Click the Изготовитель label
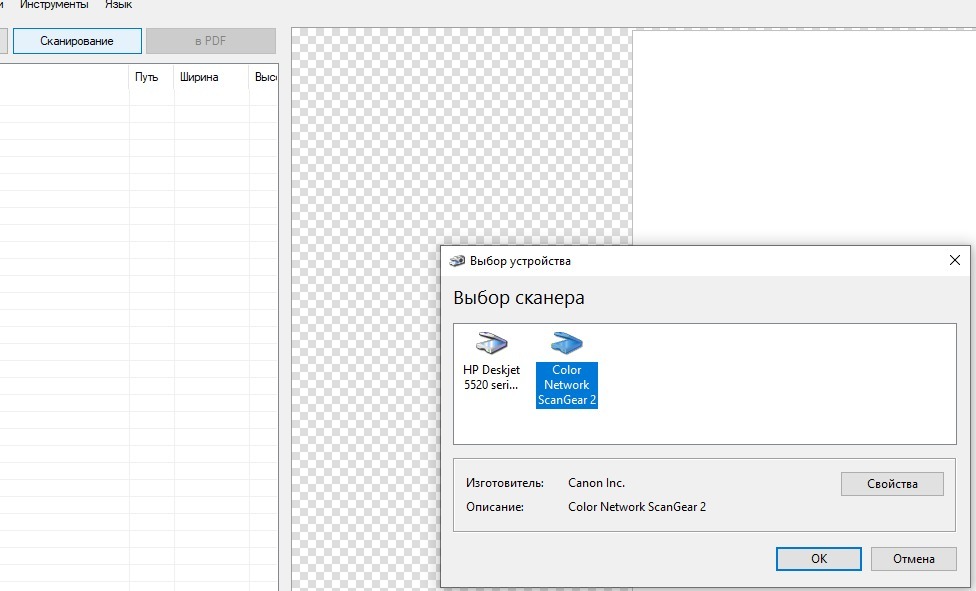 tap(505, 483)
